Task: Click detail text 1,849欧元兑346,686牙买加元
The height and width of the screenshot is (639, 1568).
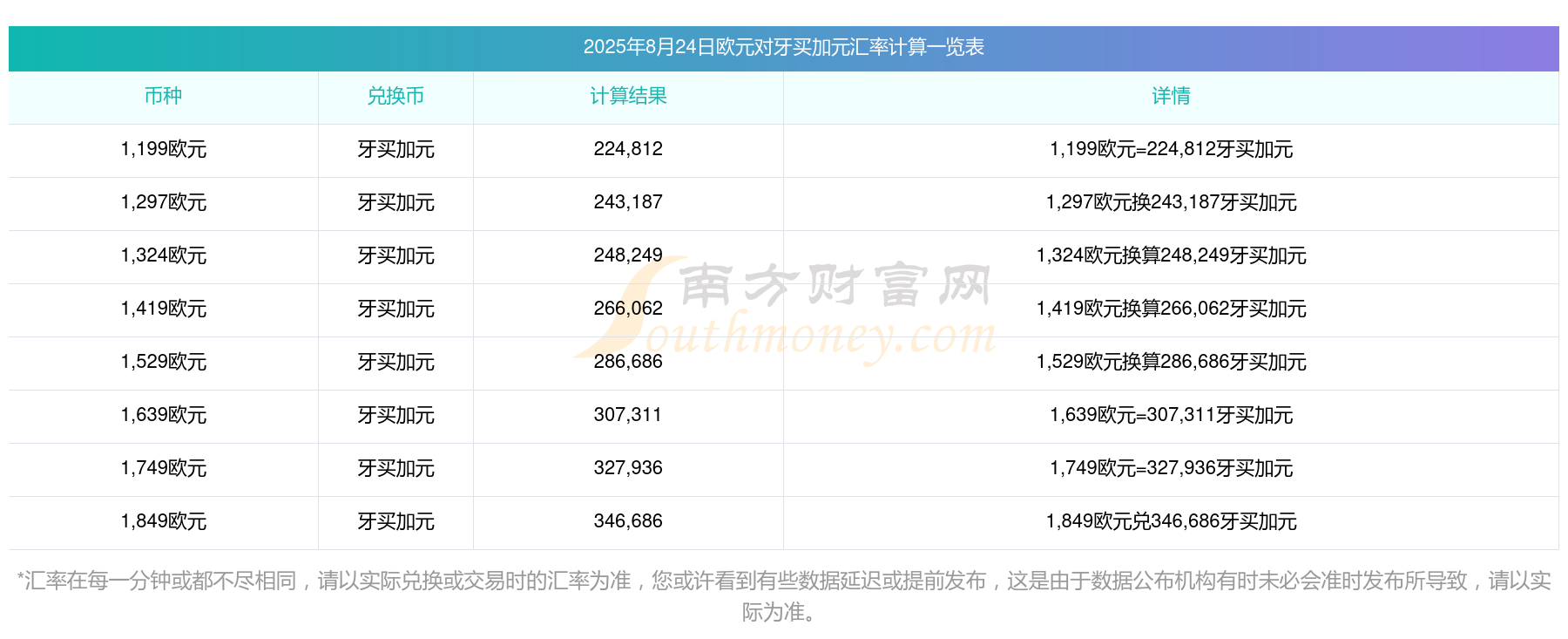Action: (x=1171, y=521)
